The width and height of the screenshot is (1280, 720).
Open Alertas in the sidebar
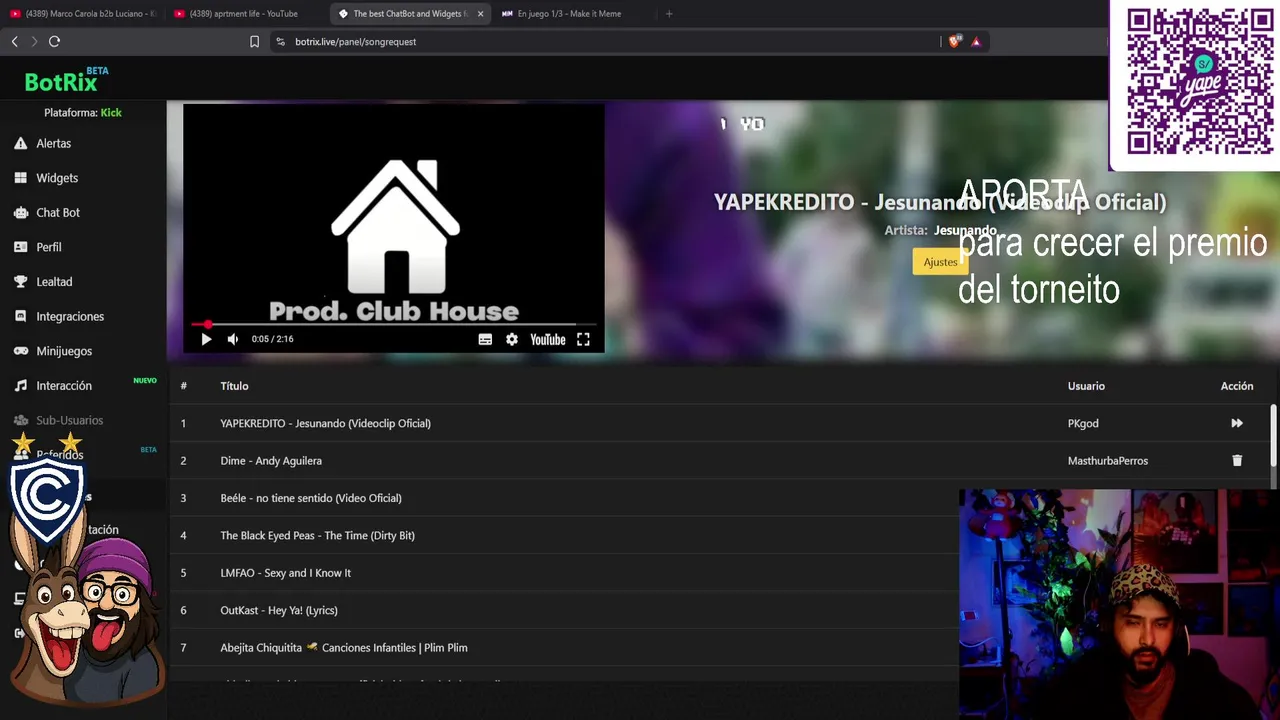click(x=54, y=143)
